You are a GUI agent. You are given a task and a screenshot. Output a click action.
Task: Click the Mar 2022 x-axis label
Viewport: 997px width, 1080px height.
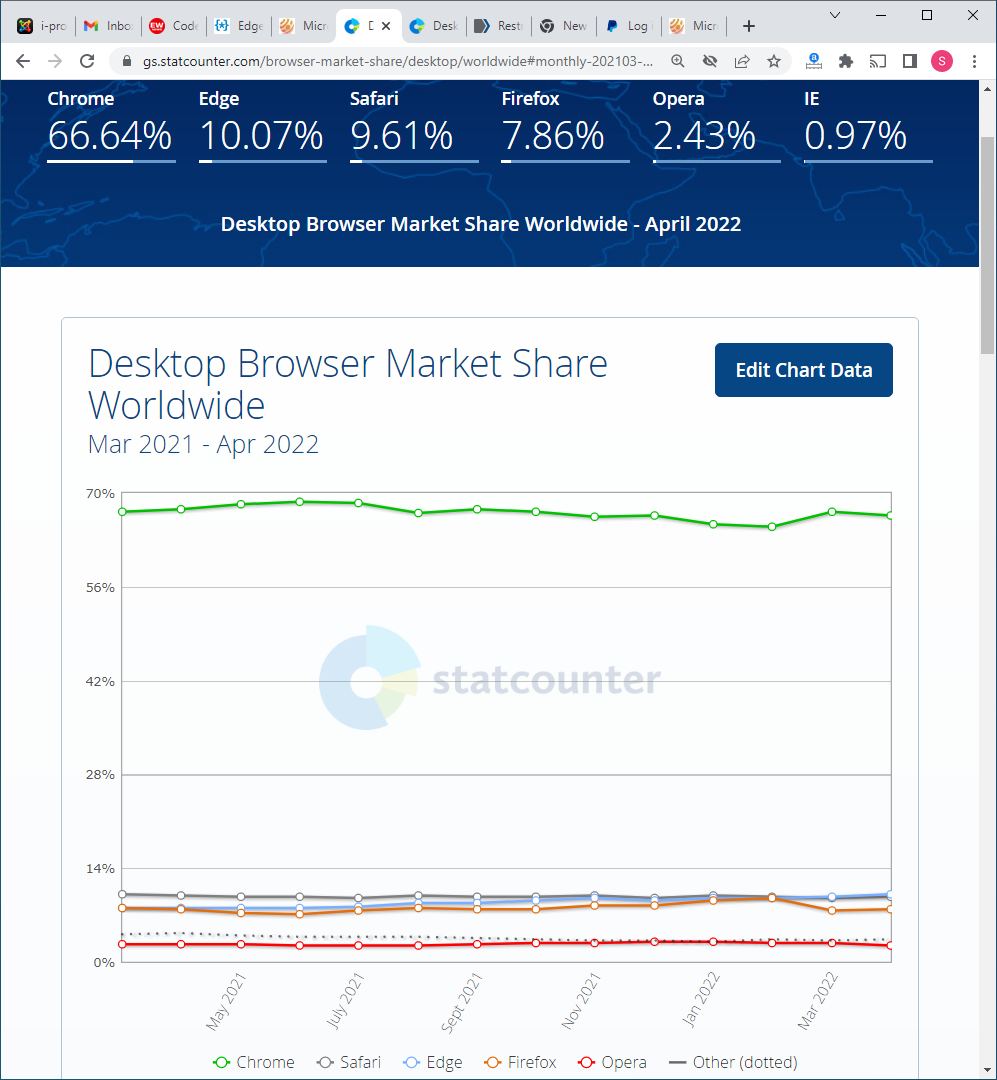(x=818, y=1001)
